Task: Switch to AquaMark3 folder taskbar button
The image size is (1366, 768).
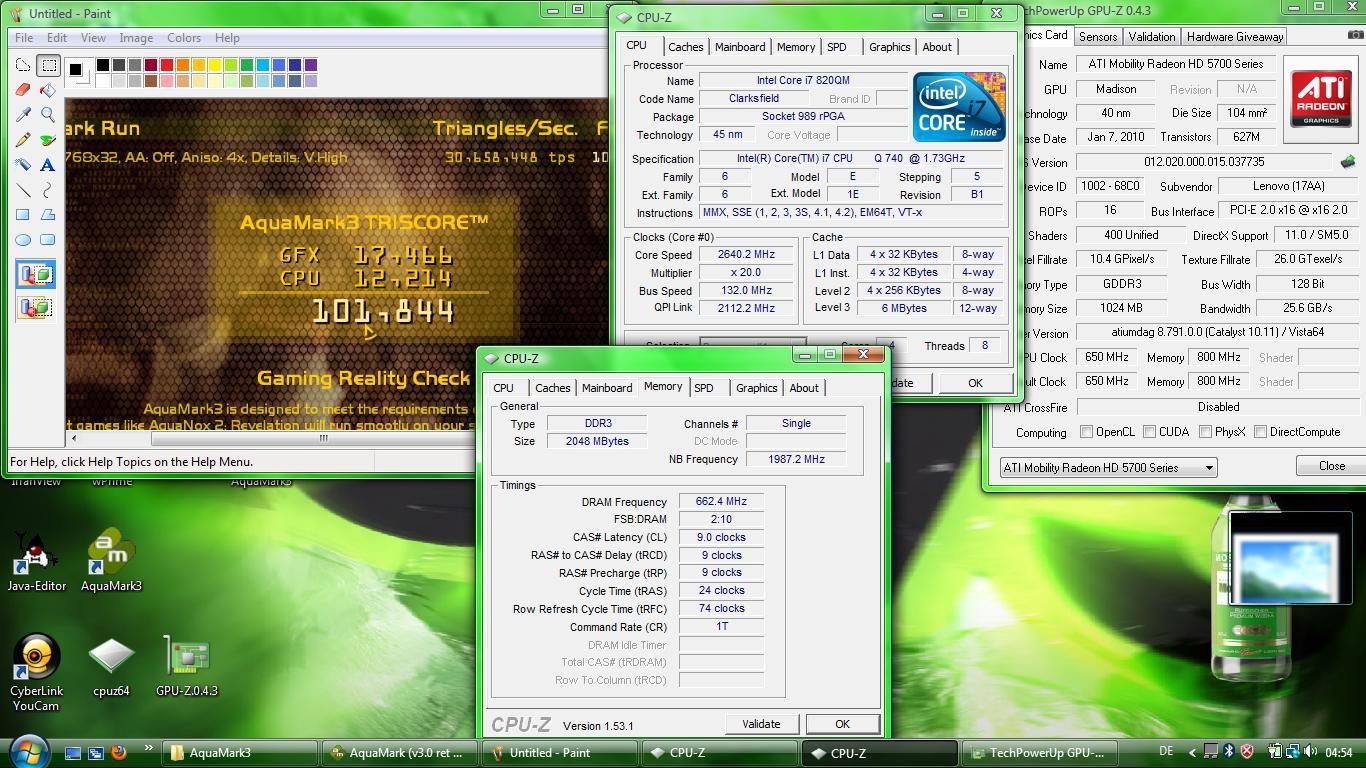Action: pyautogui.click(x=241, y=753)
